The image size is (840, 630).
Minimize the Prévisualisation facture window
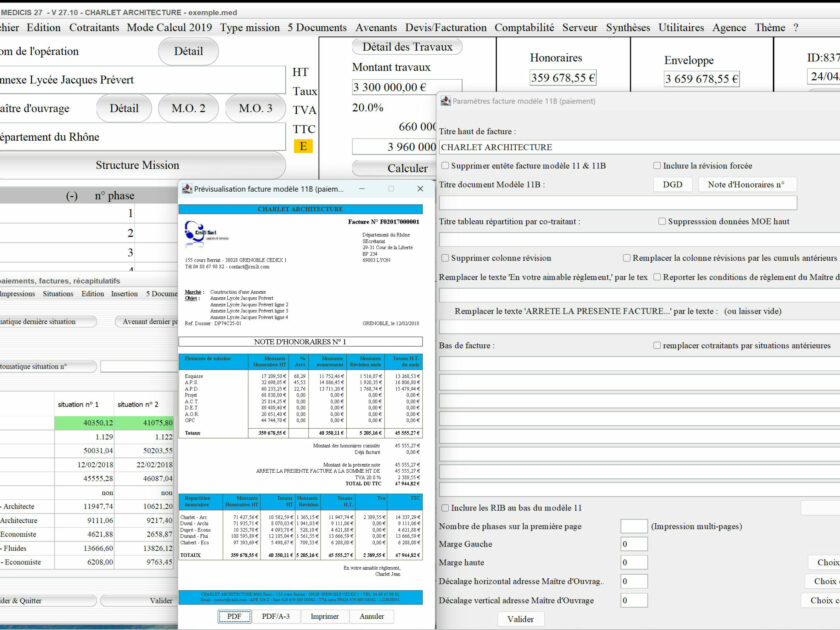tap(362, 189)
